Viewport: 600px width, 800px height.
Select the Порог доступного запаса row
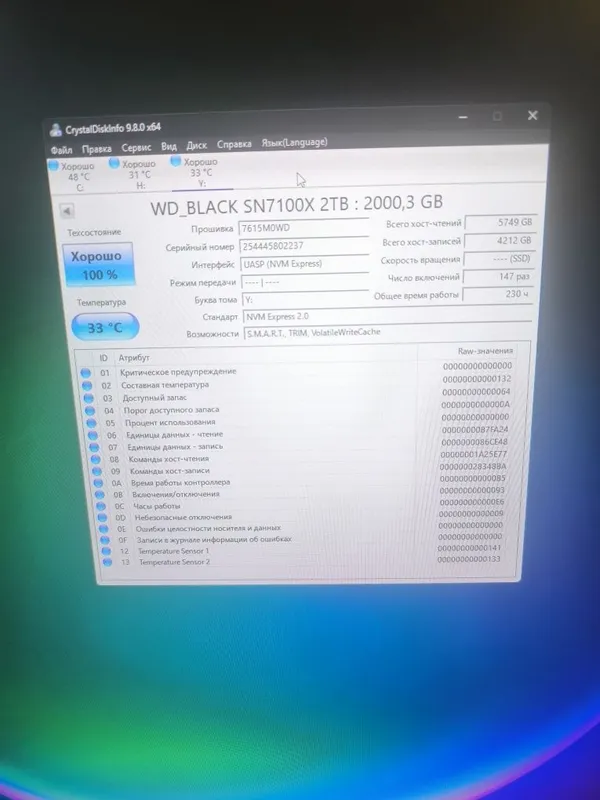(298, 407)
